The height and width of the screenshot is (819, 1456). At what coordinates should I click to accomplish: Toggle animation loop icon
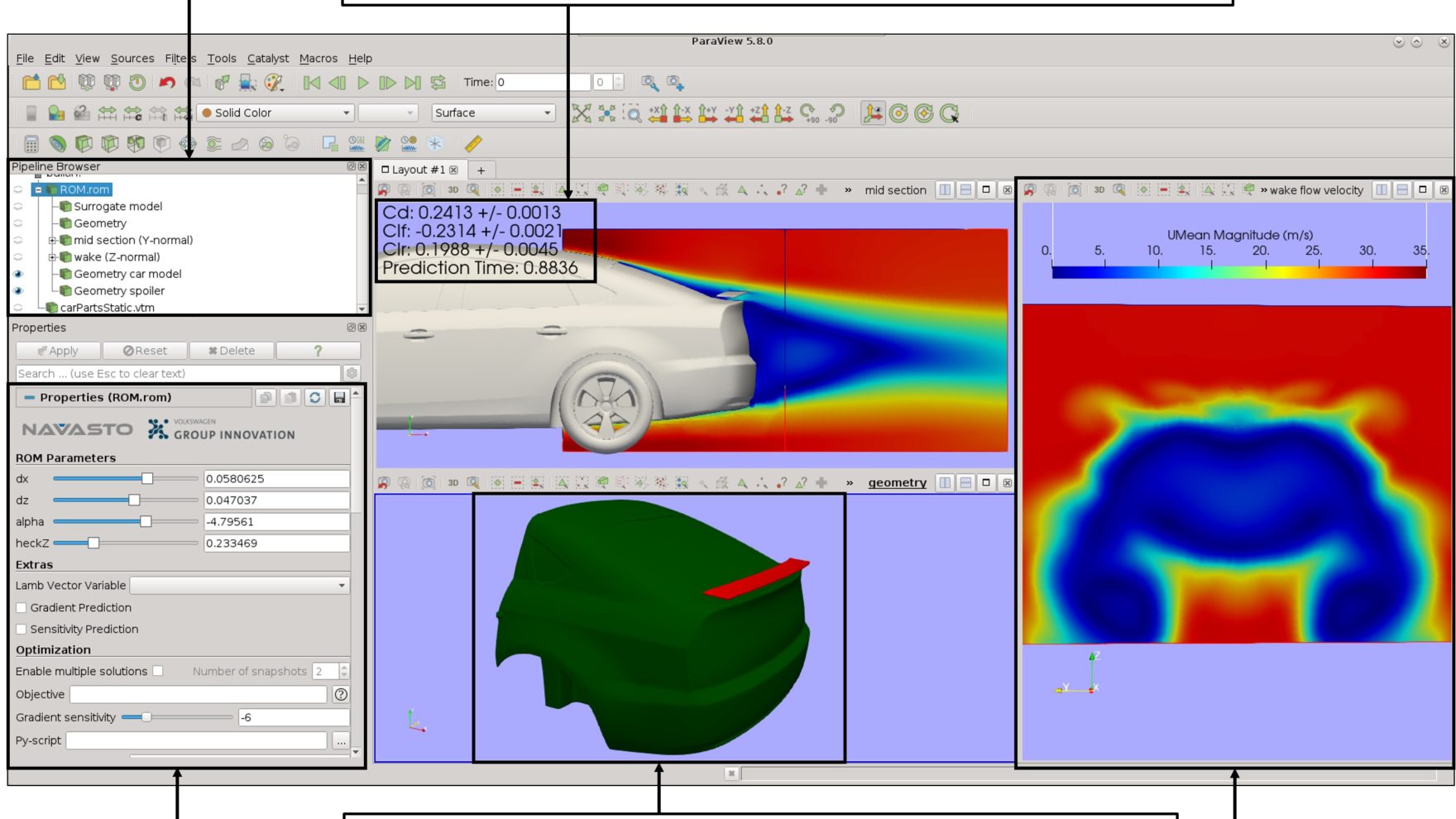click(x=438, y=82)
